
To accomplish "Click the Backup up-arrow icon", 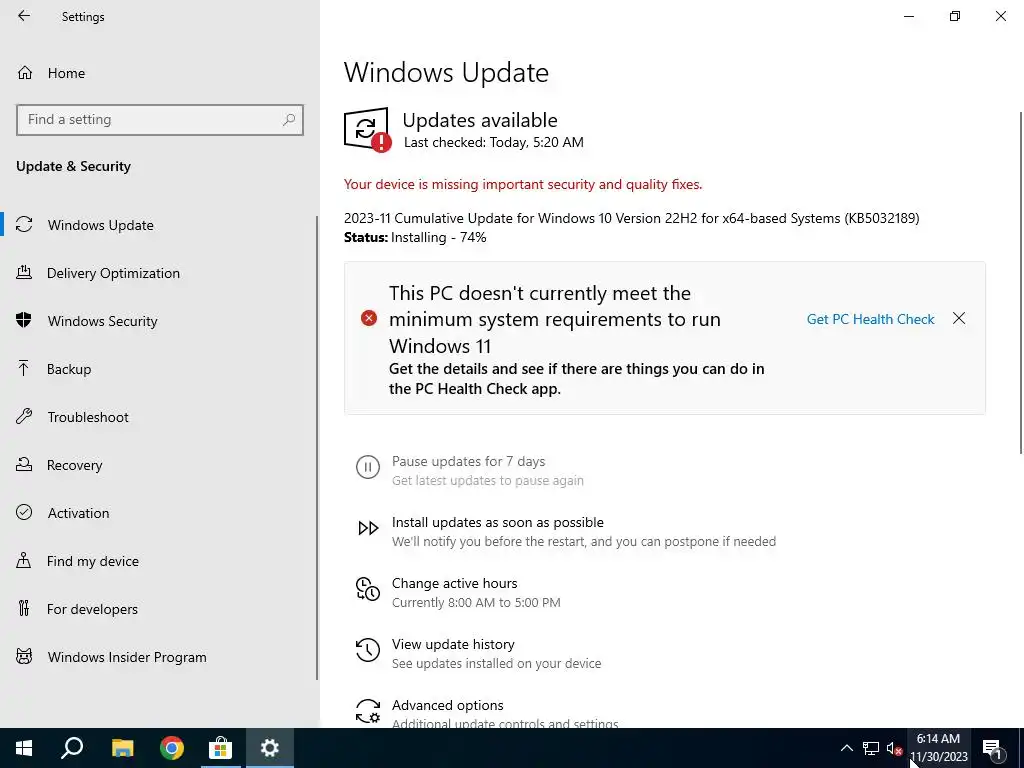I will pos(24,368).
